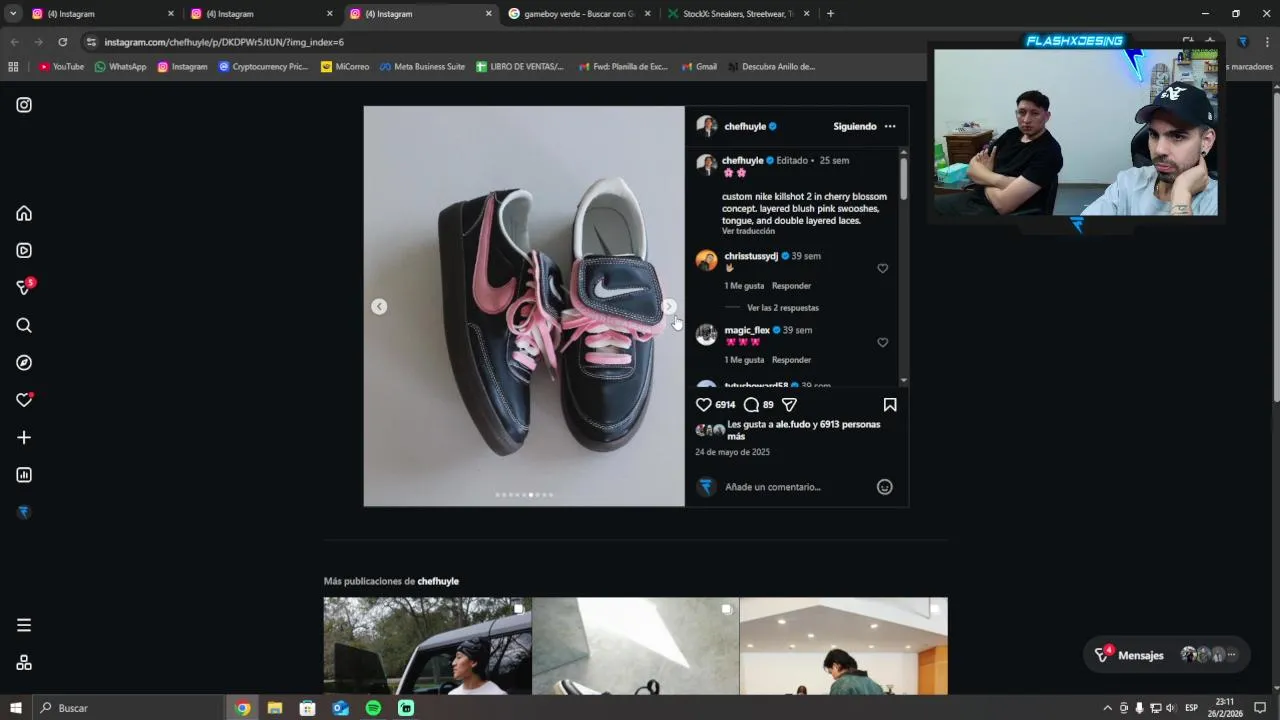Open File Explorer from the taskbar
The width and height of the screenshot is (1280, 720).
pyautogui.click(x=275, y=708)
